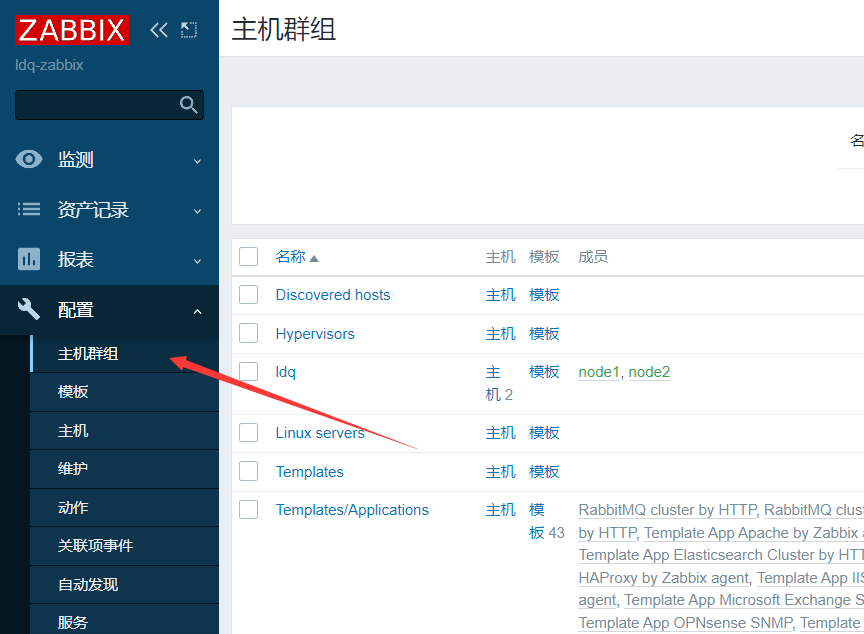The height and width of the screenshot is (634, 864).
Task: Open the Templates/Applications group link
Action: [x=352, y=510]
